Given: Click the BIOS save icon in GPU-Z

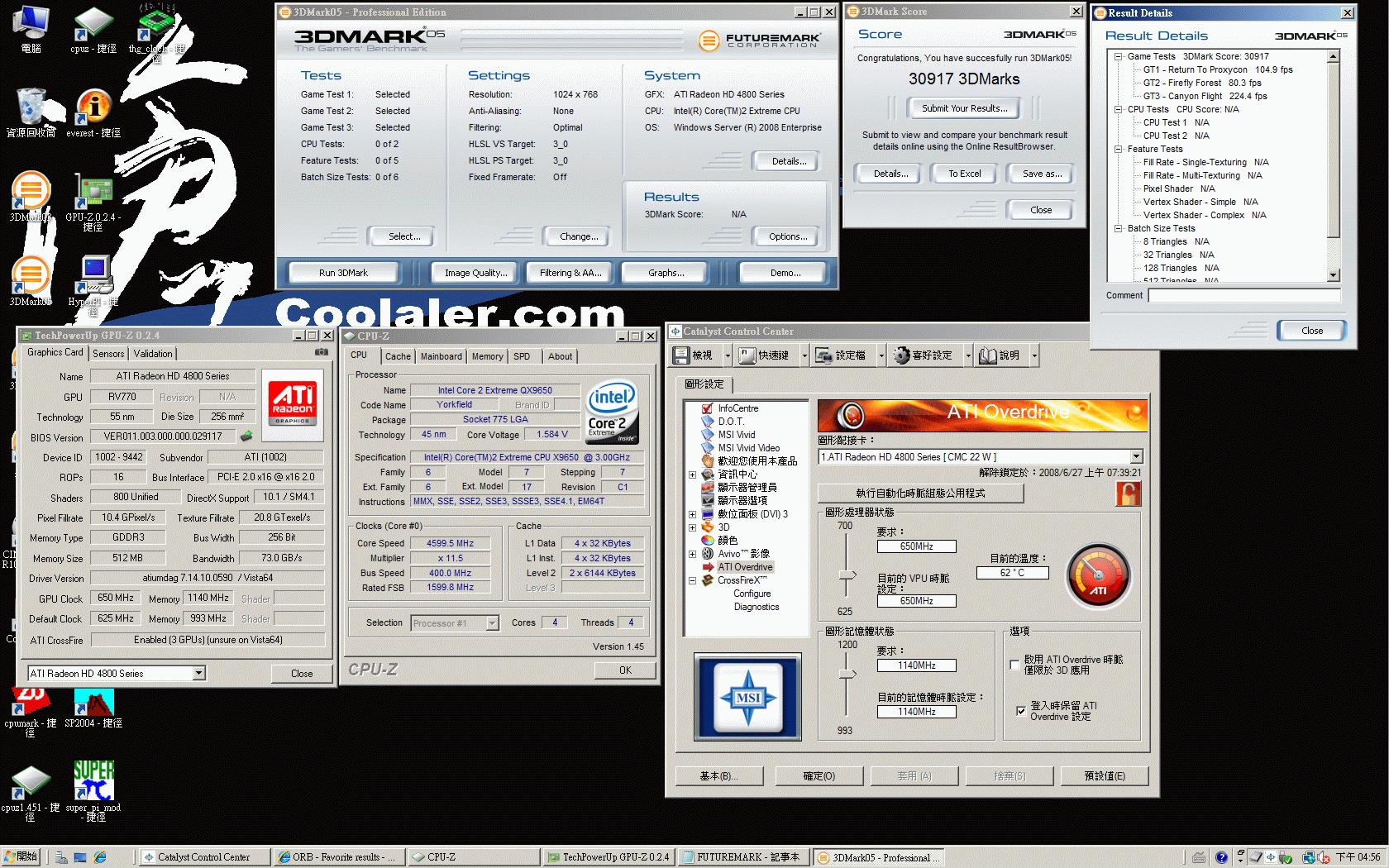Looking at the screenshot, I should coord(246,436).
